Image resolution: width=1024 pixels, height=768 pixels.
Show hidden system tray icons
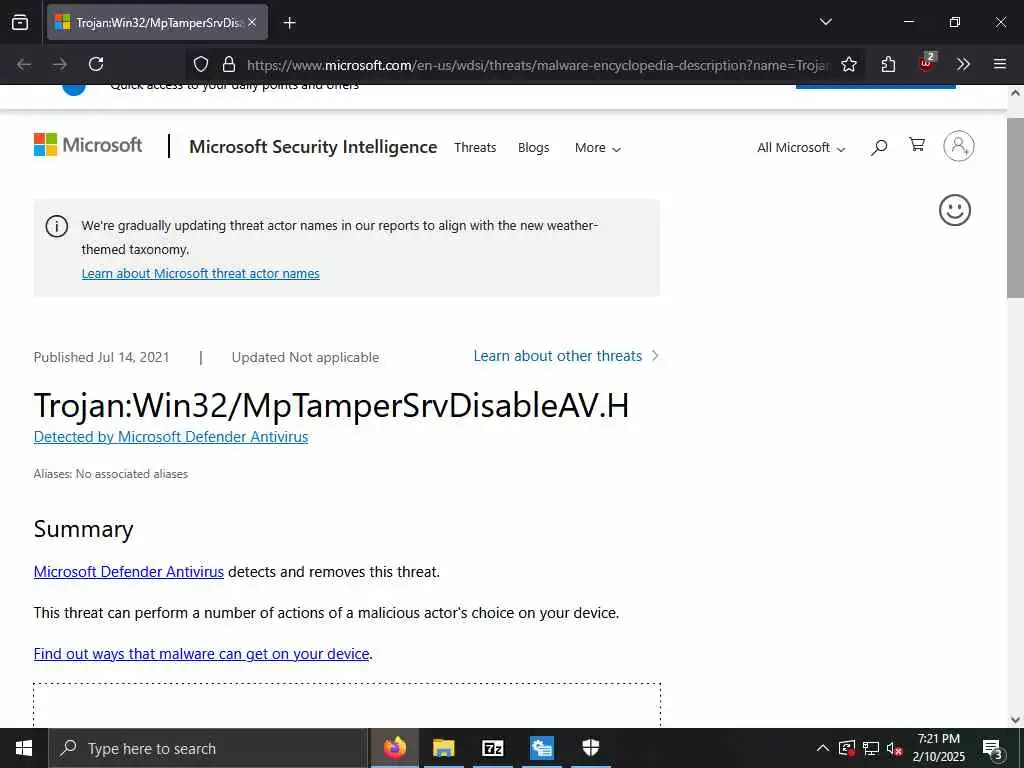[823, 748]
